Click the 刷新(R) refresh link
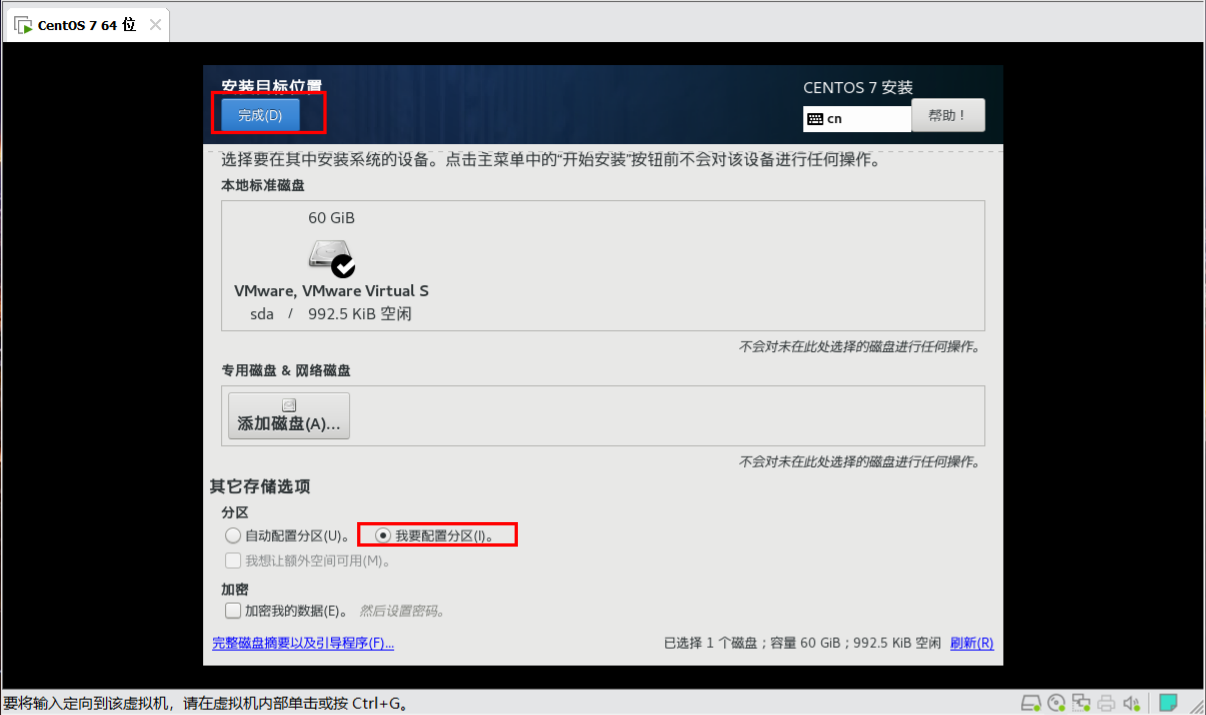 tap(971, 643)
